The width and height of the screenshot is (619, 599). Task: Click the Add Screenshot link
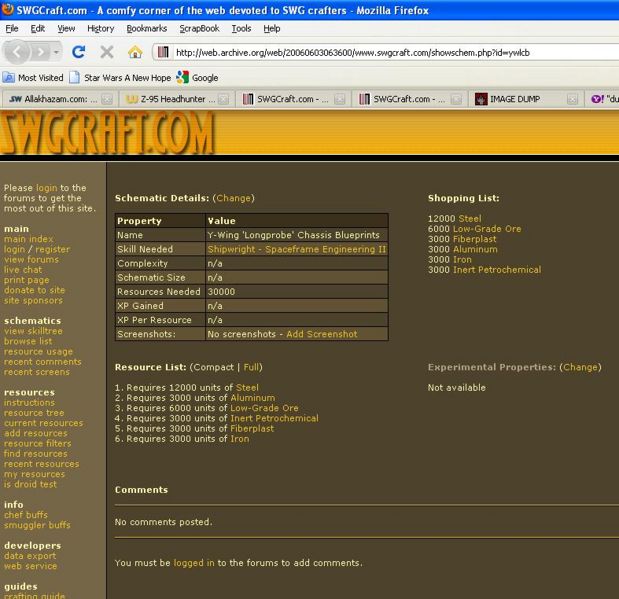click(x=321, y=334)
